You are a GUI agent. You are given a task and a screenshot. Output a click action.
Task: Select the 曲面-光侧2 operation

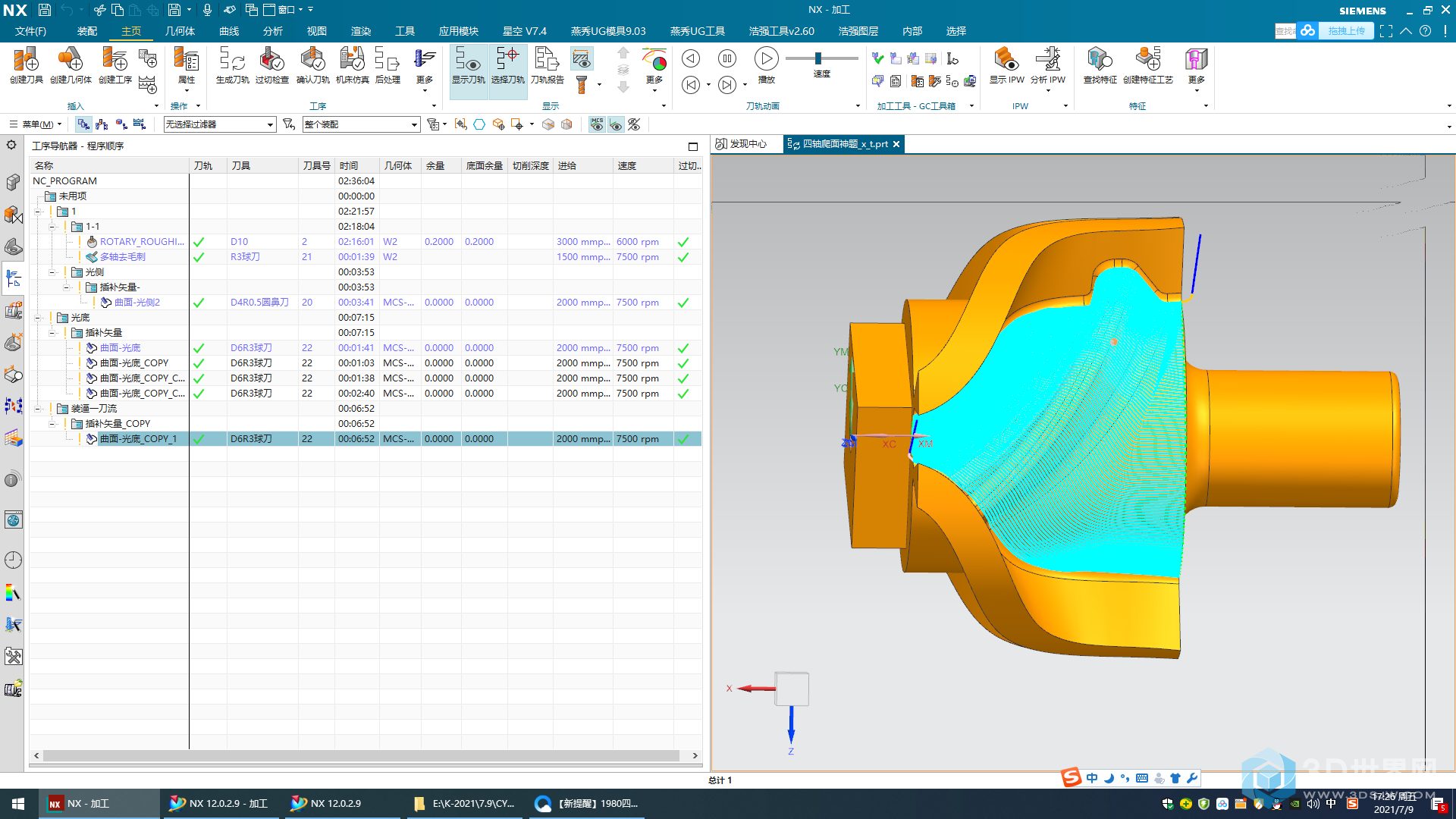137,303
